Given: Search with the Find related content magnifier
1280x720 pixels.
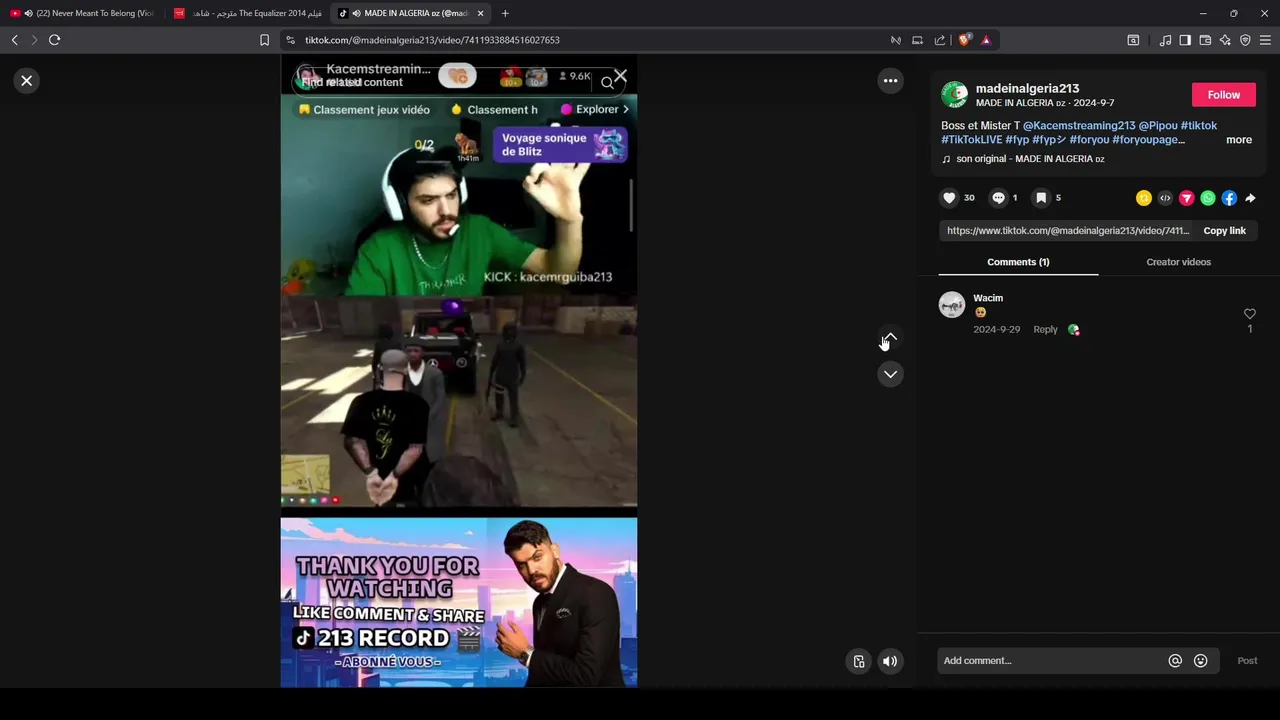Looking at the screenshot, I should (607, 83).
